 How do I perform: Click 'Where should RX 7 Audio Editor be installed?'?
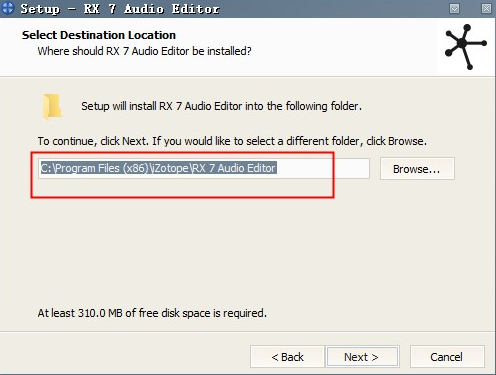(x=144, y=51)
